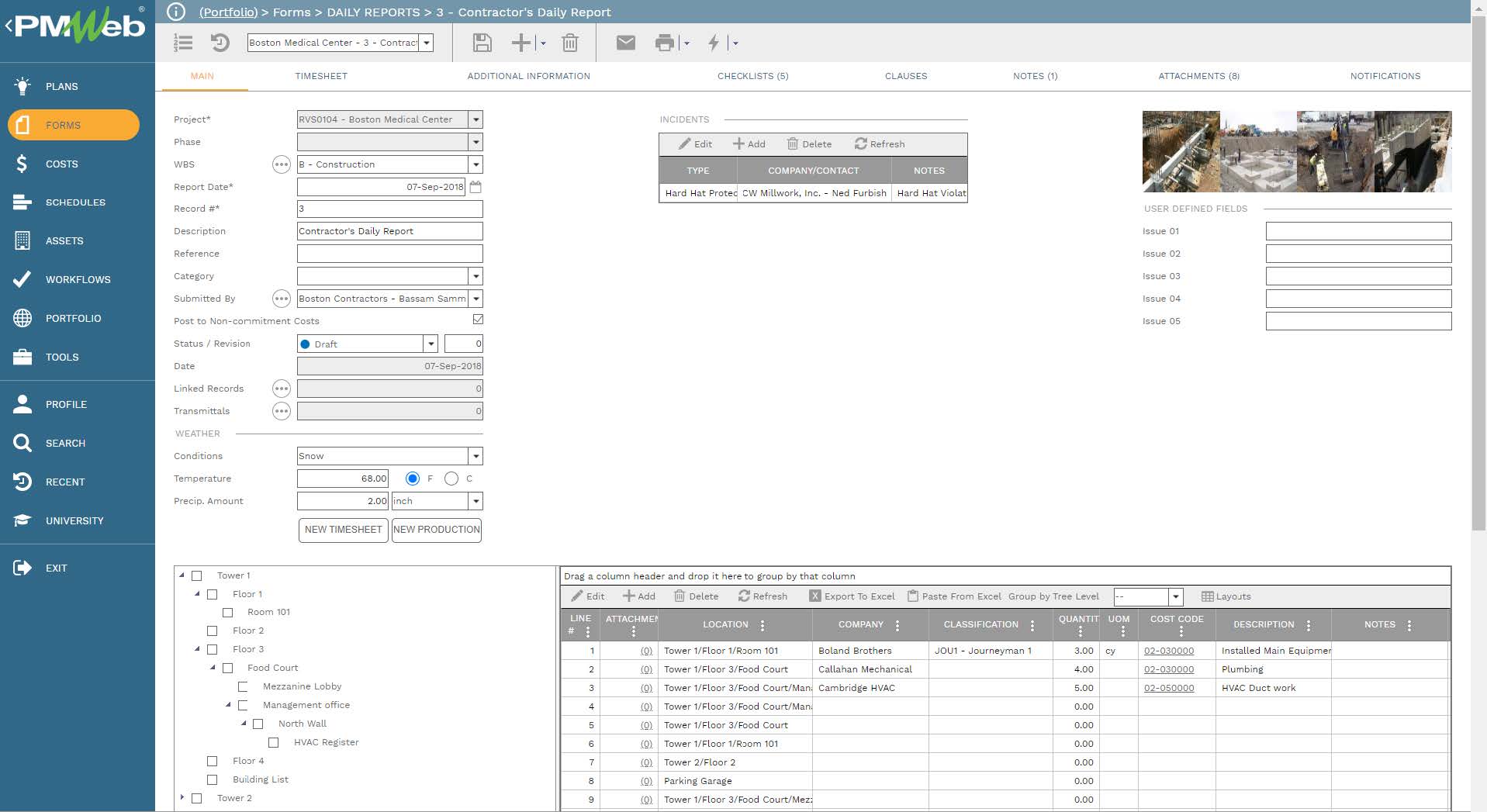This screenshot has height=812, width=1487.
Task: Check the Tower 1 tree checkbox
Action: click(197, 575)
